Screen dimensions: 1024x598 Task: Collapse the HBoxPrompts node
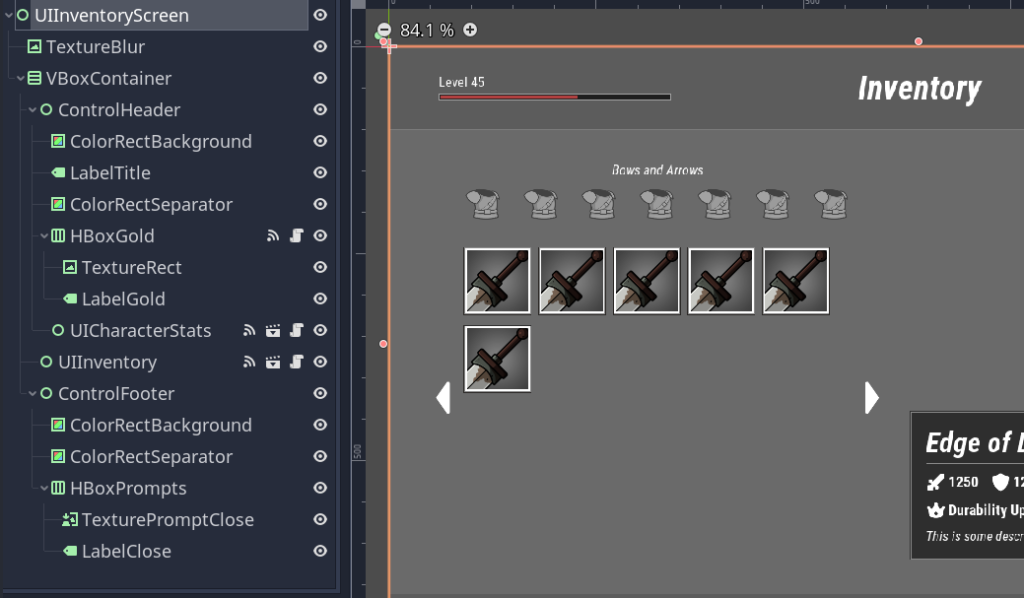[x=45, y=488]
